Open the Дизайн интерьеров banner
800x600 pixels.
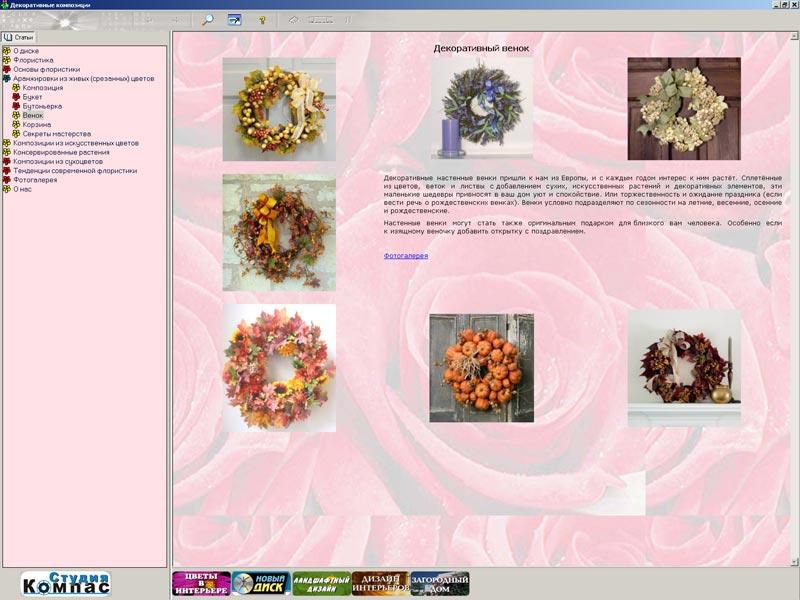[380, 584]
